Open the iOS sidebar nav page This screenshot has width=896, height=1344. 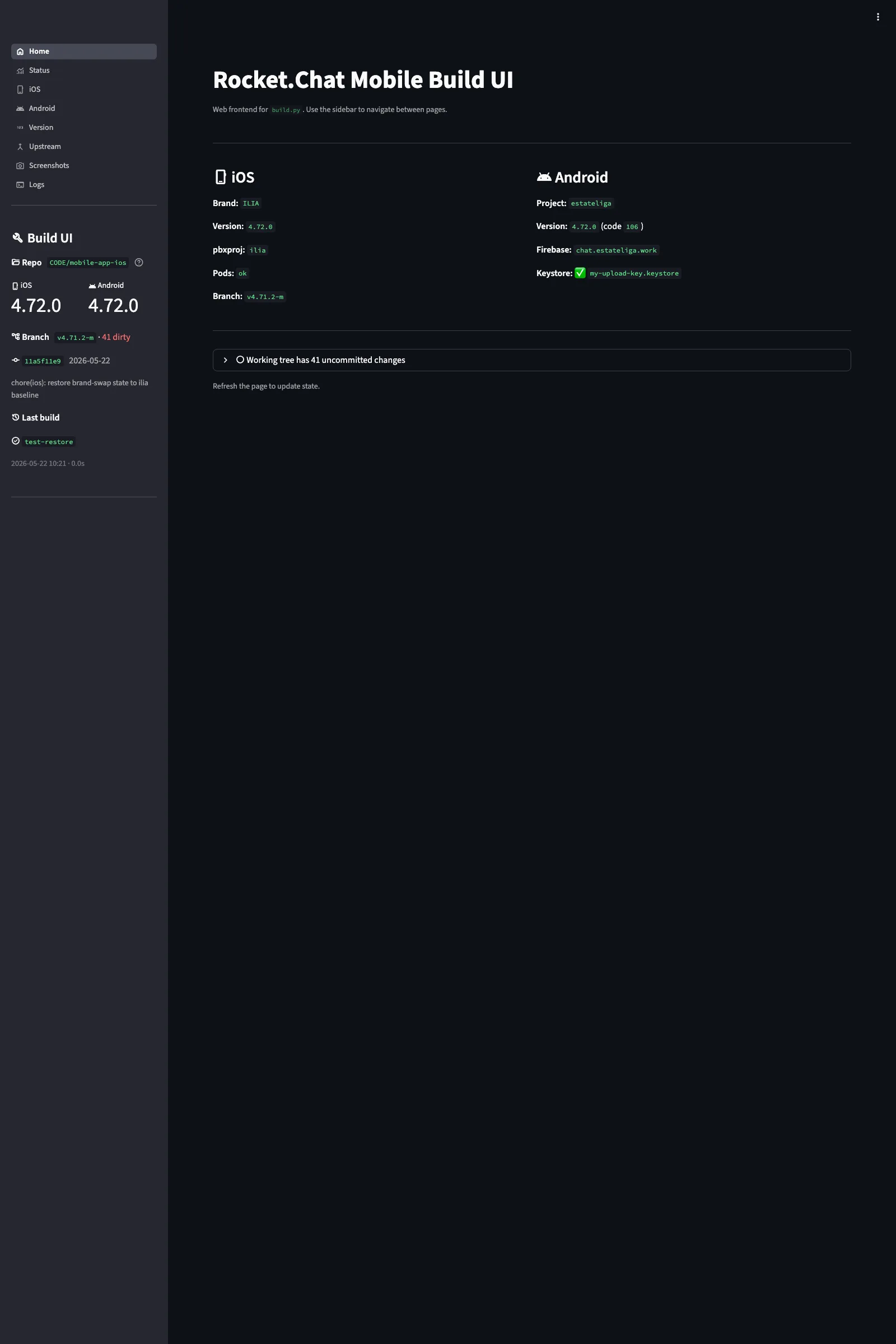83,89
